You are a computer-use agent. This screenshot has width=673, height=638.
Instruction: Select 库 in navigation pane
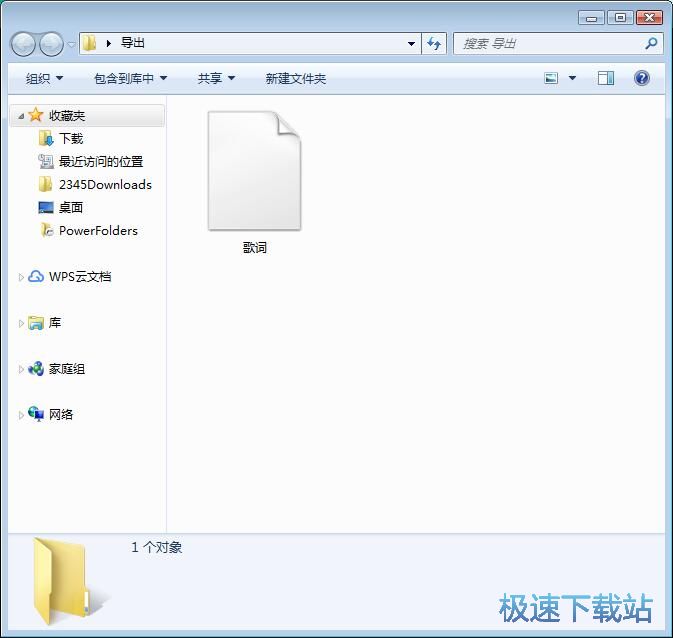point(55,323)
